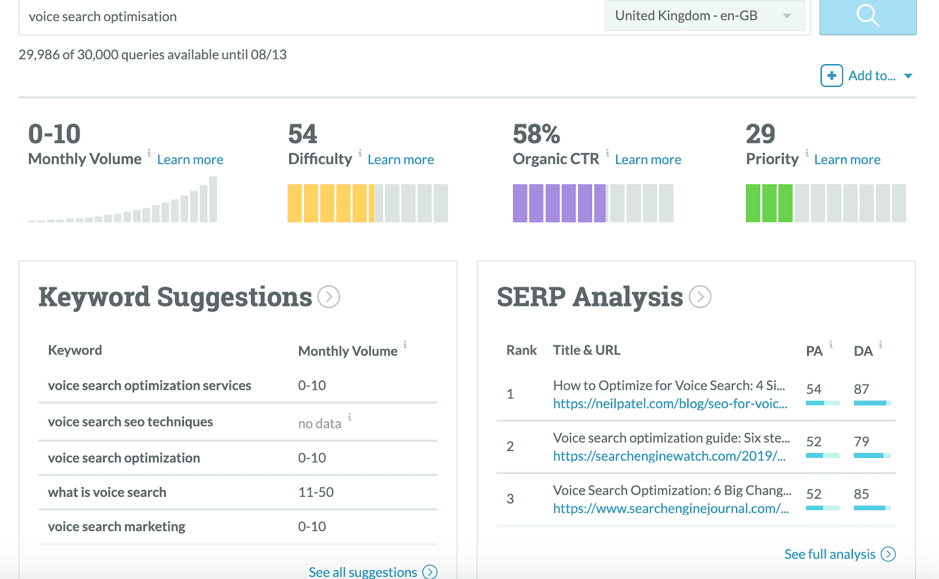Click the Learn more link for Difficulty
939x579 pixels.
coord(400,159)
